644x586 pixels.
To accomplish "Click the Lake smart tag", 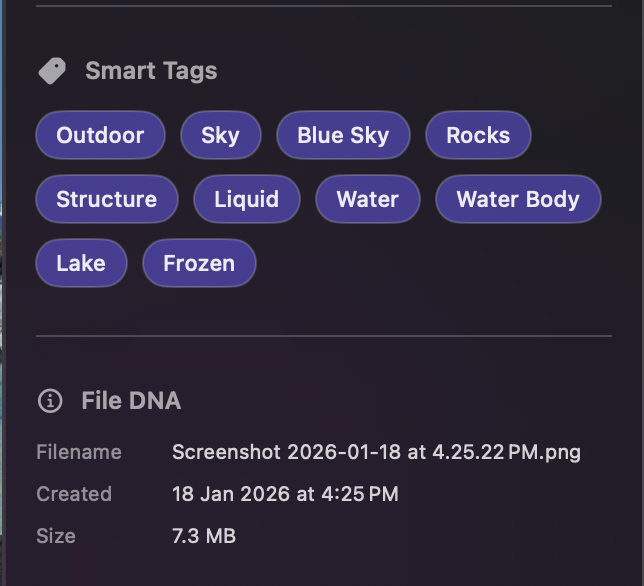I will click(81, 264).
